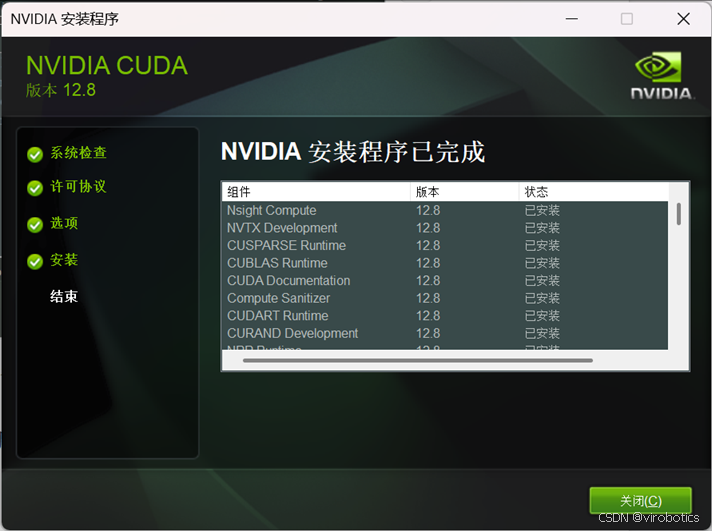Click the 版本 12.8 label under NVIDIA CUDA

[x=61, y=90]
